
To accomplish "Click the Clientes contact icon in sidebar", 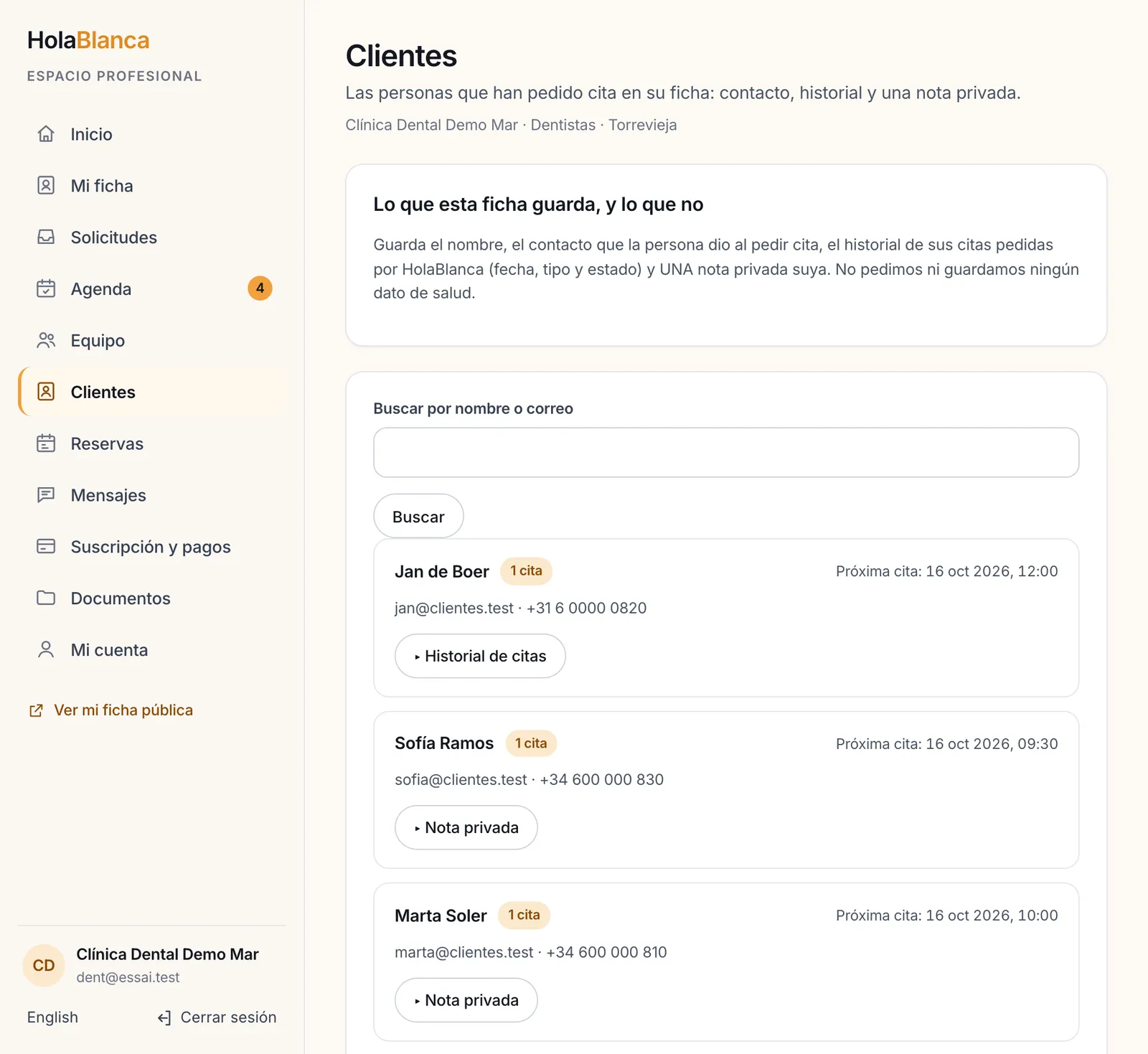I will [46, 392].
